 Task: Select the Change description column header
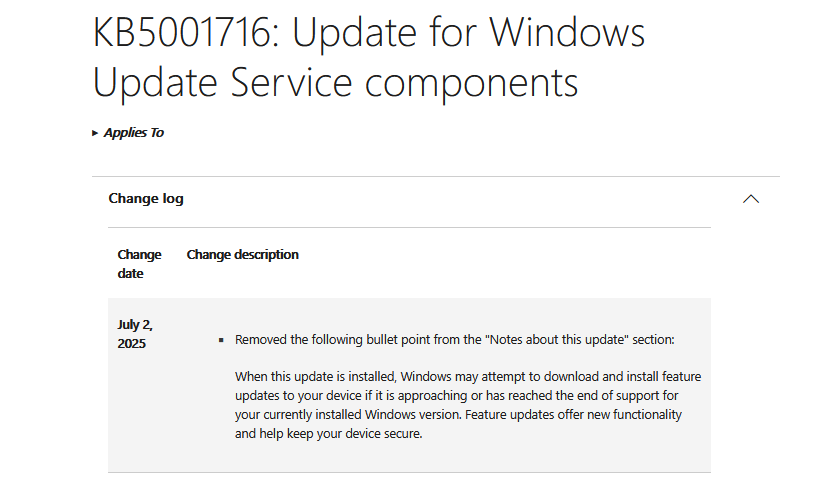pos(242,255)
